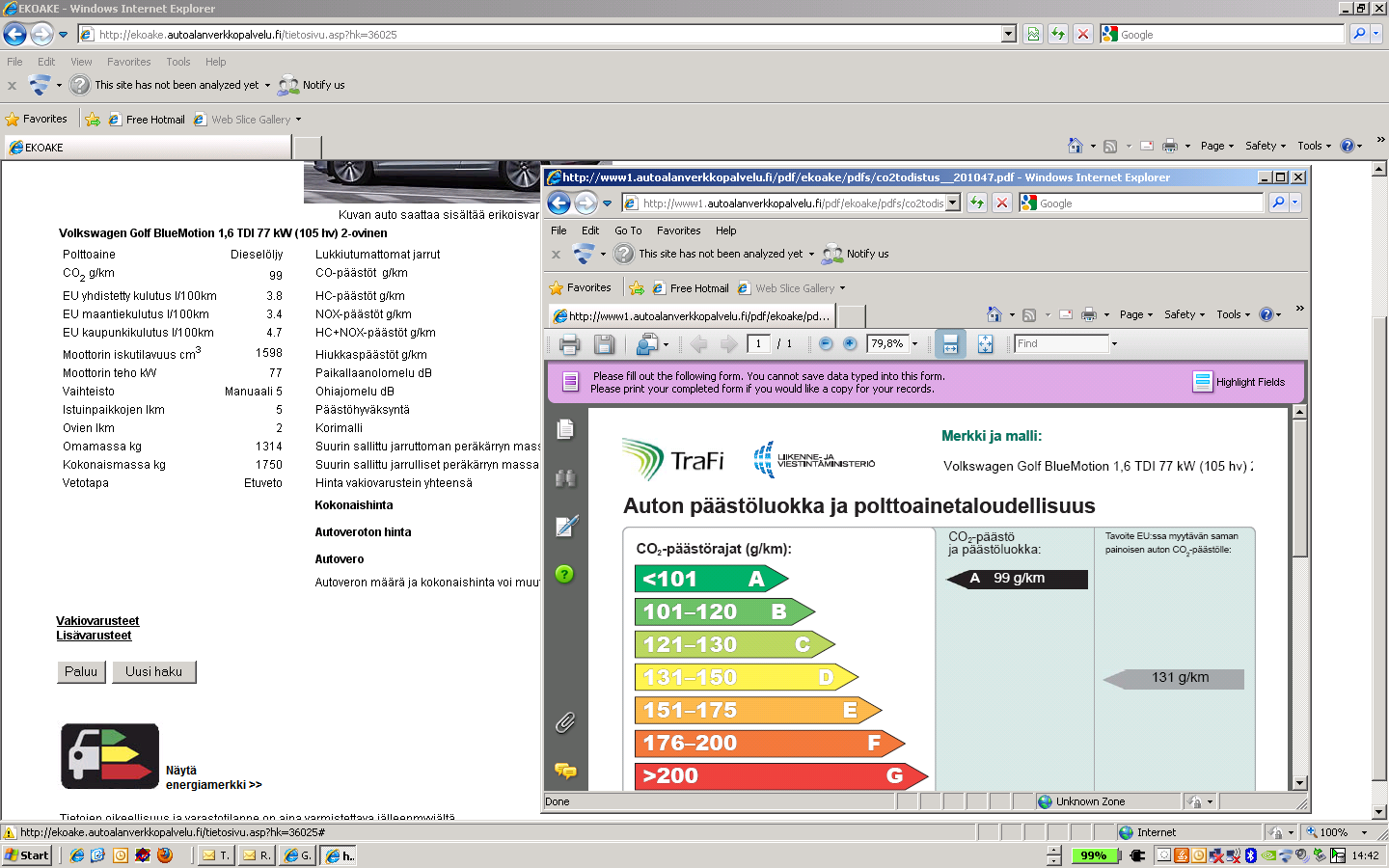Click Add to Favorites bar star icon in main window

click(x=93, y=120)
